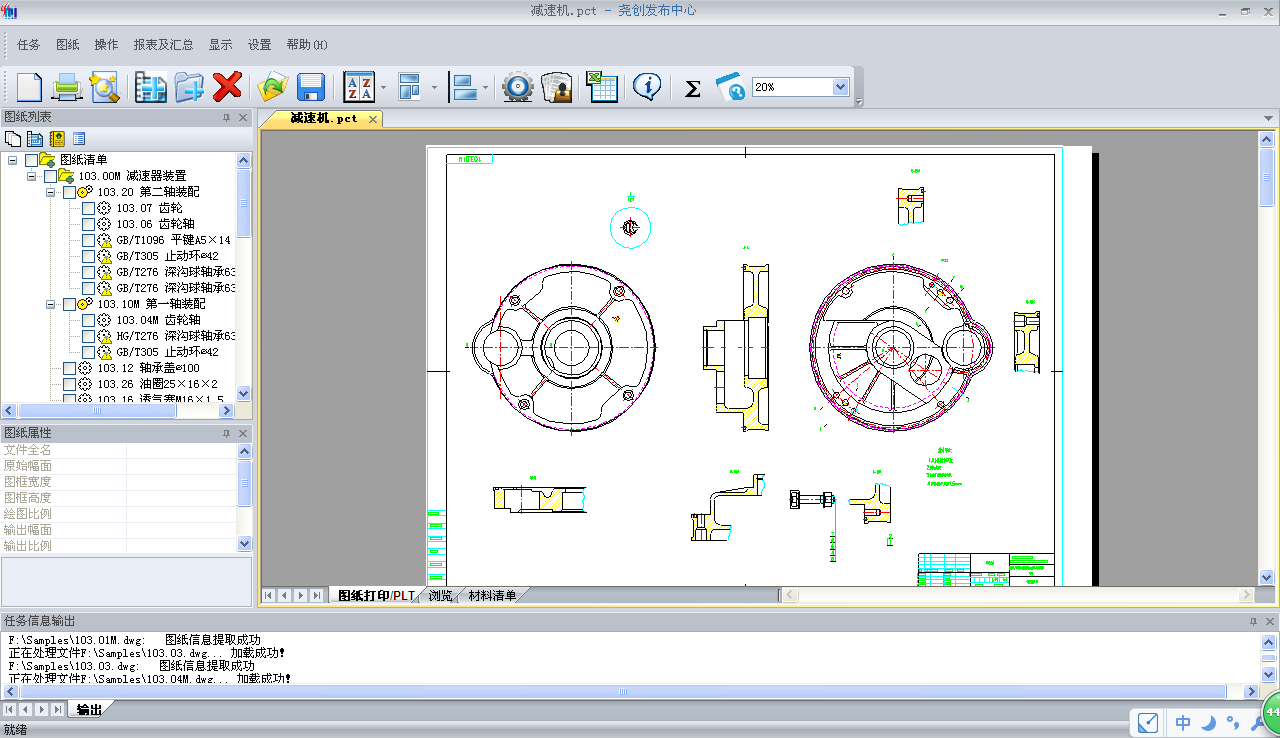Image resolution: width=1280 pixels, height=738 pixels.
Task: Click the Chinese input 中 indicator
Action: [1183, 722]
